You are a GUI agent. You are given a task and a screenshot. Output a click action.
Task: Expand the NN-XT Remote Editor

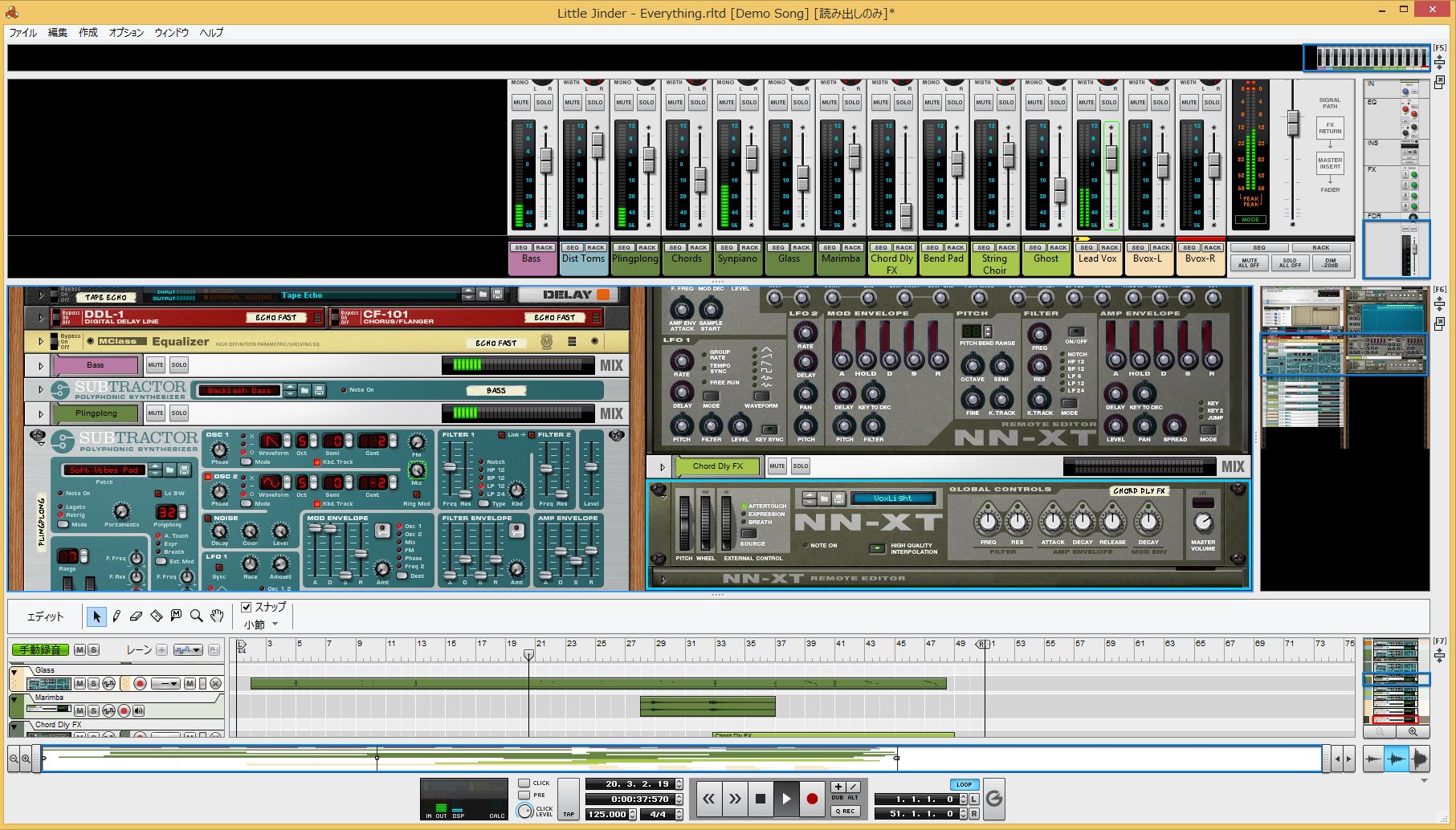[664, 579]
